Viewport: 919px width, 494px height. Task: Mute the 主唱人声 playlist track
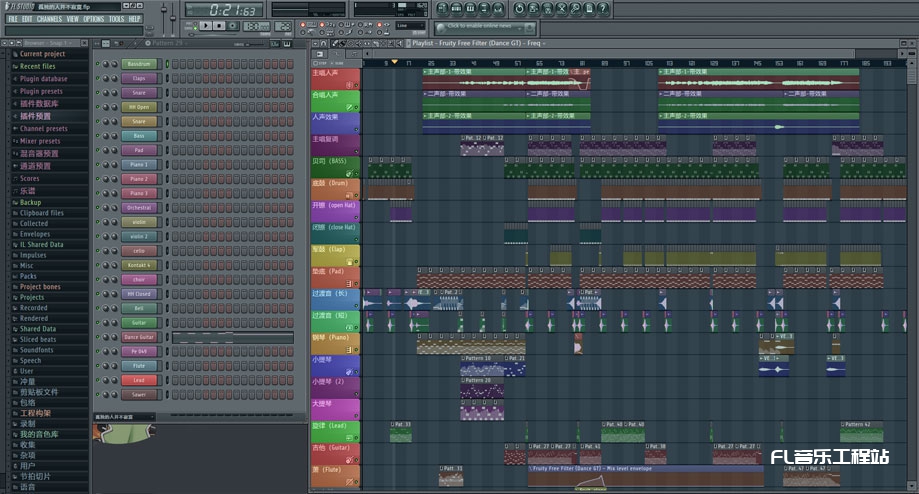tap(356, 85)
